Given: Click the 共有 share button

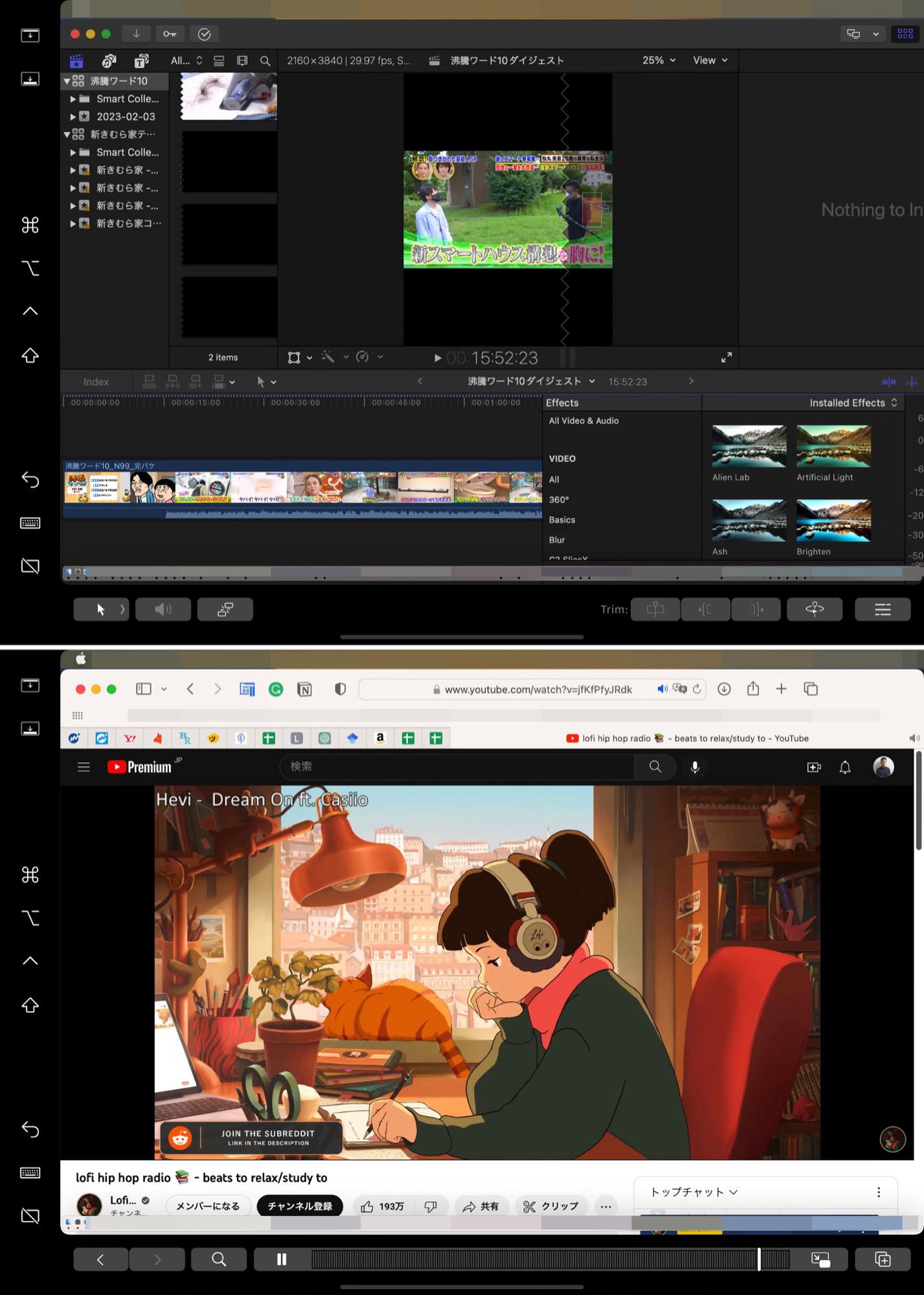Looking at the screenshot, I should (480, 1207).
